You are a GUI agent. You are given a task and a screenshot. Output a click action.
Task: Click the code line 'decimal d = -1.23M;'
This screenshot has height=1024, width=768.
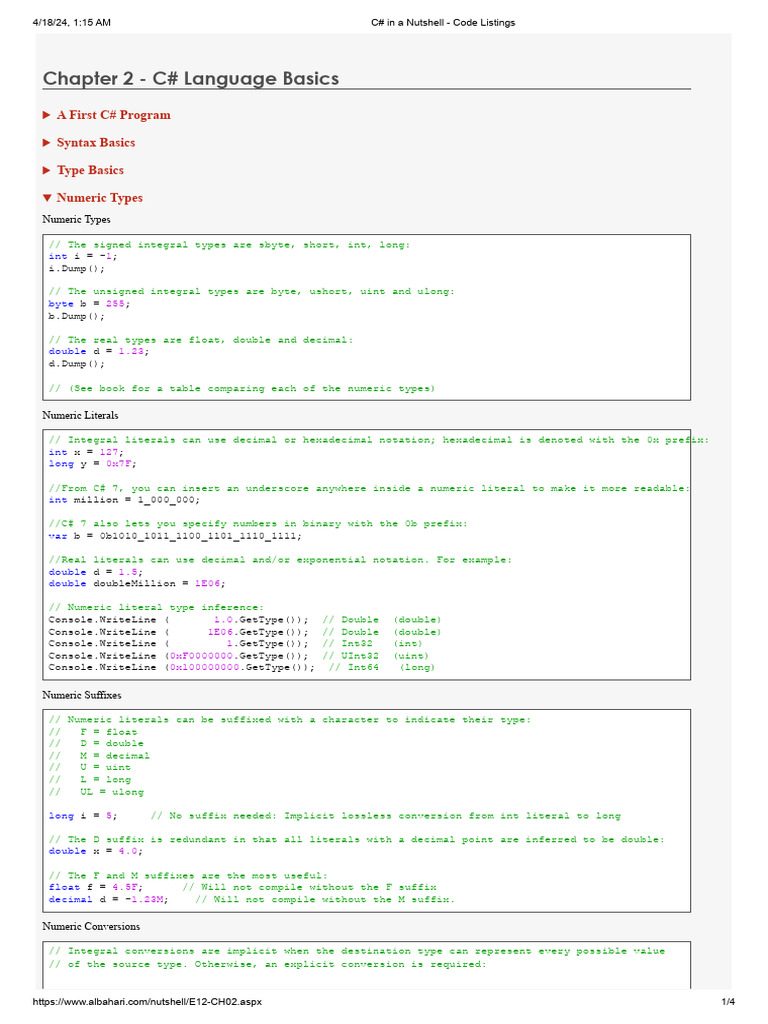[x=108, y=899]
